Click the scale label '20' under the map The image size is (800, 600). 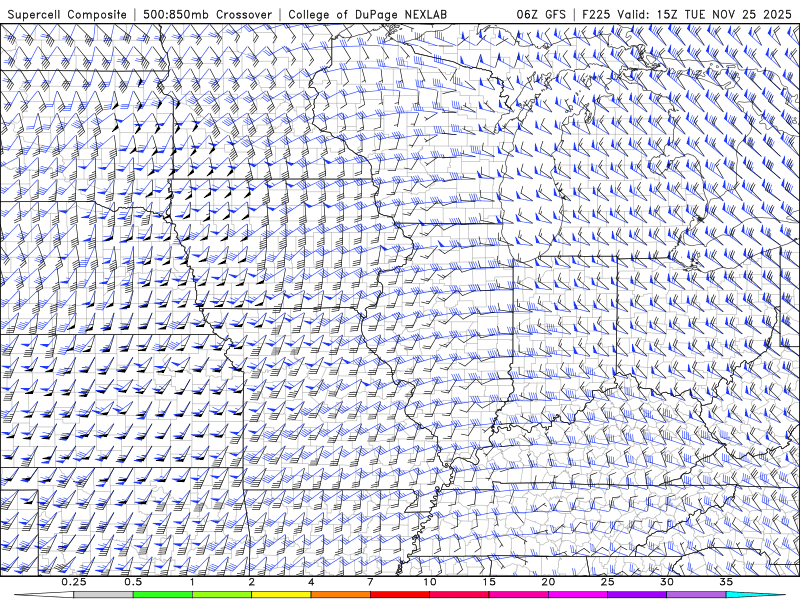pos(548,582)
